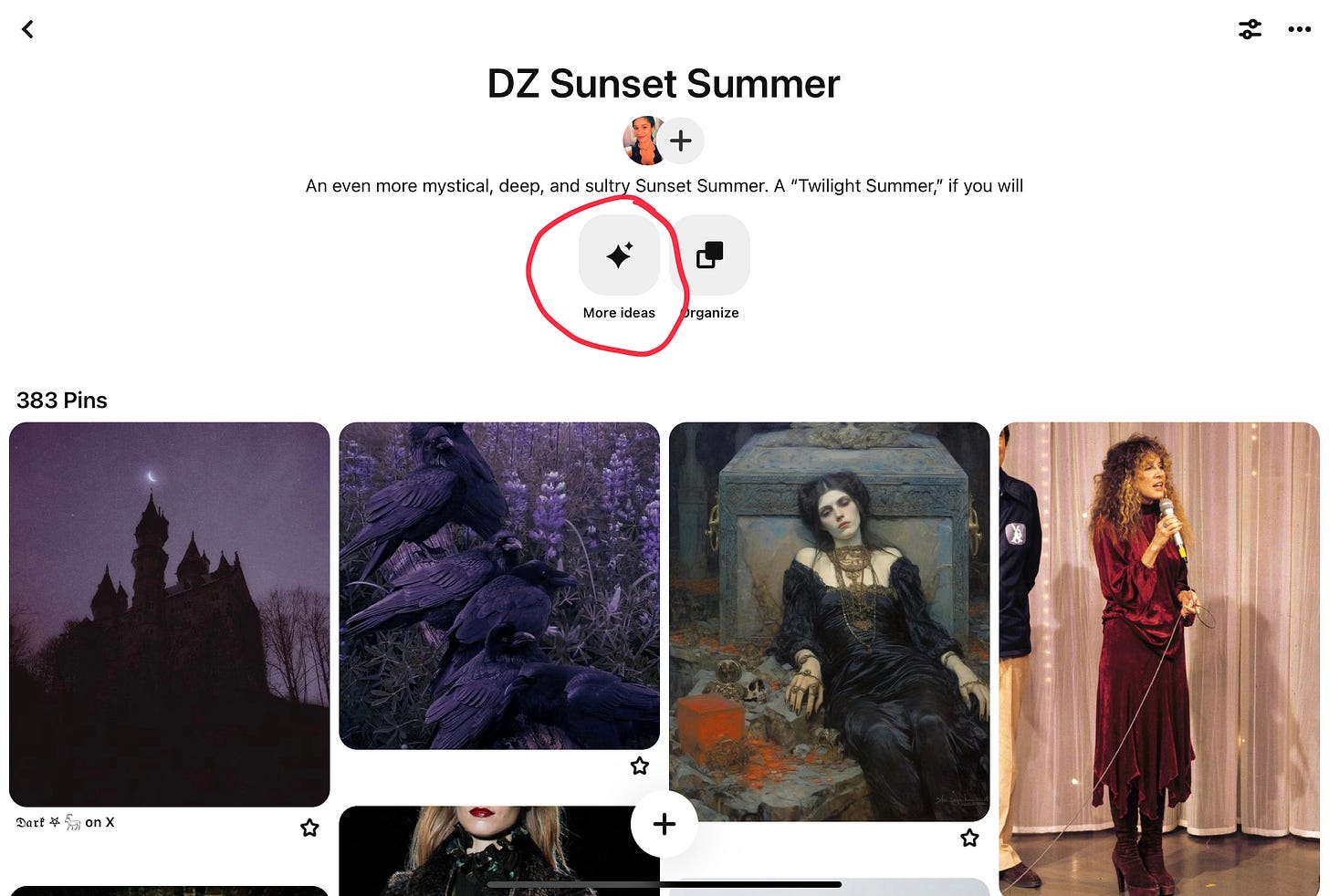Open the board filter sliders icon

click(1250, 29)
